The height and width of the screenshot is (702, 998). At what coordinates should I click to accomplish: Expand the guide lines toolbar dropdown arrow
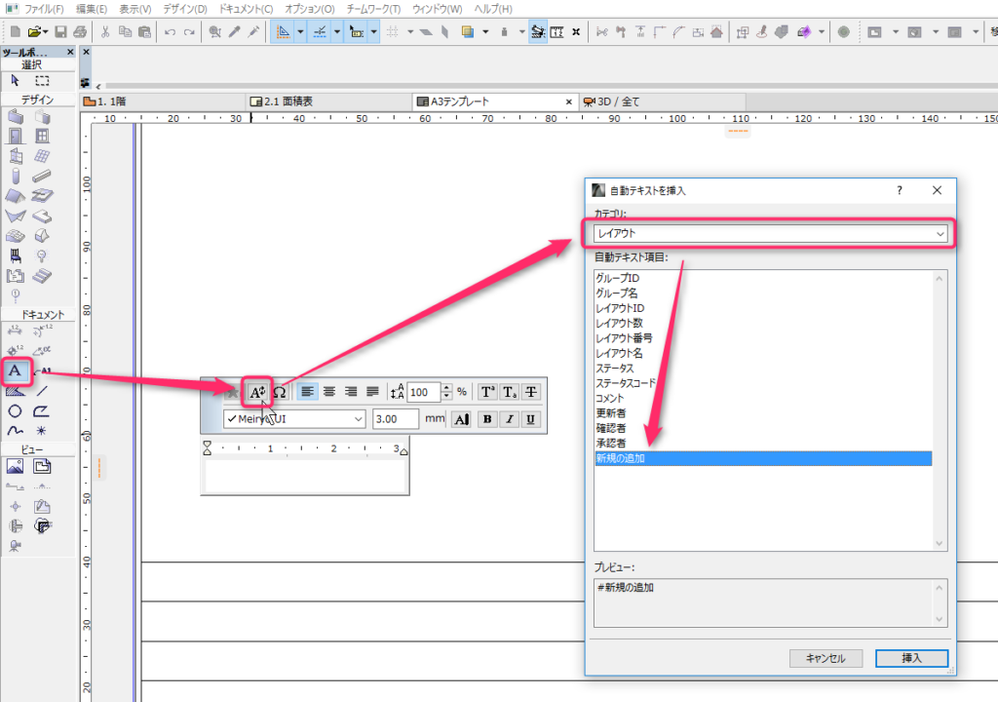click(x=300, y=32)
